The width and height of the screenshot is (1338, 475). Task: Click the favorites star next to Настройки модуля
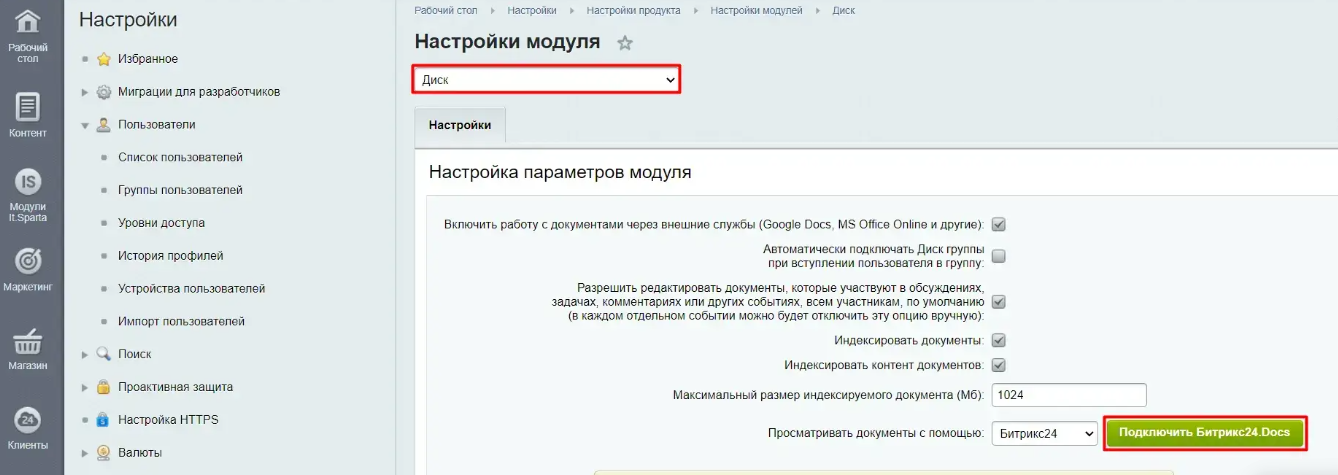[625, 43]
